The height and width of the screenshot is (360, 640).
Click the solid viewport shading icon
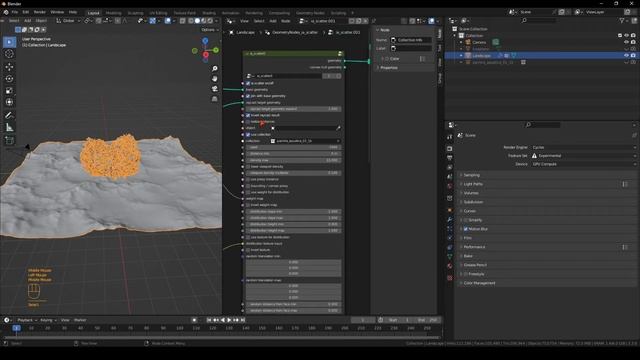(198, 21)
